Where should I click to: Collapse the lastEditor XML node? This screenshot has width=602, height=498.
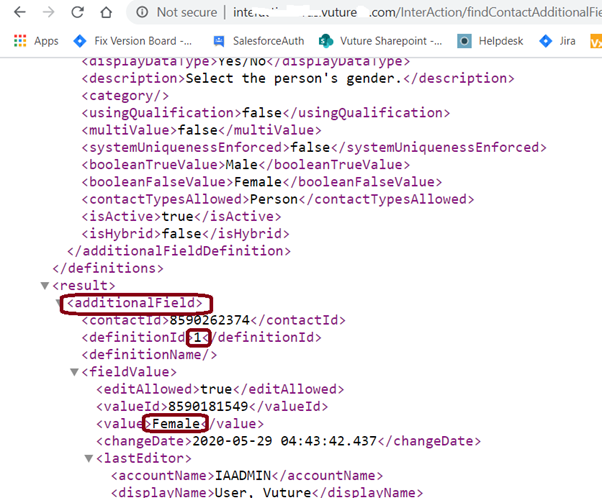[x=89, y=458]
